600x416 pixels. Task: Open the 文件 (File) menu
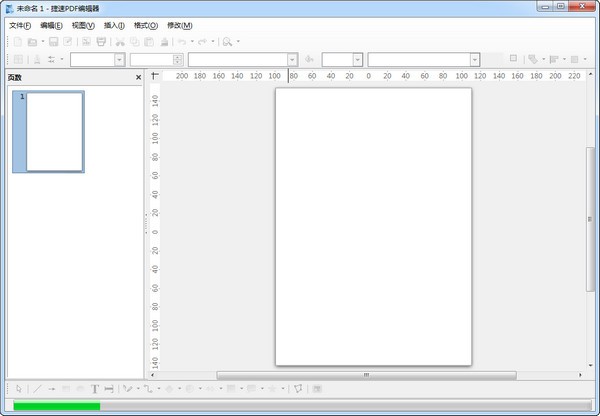pyautogui.click(x=20, y=25)
